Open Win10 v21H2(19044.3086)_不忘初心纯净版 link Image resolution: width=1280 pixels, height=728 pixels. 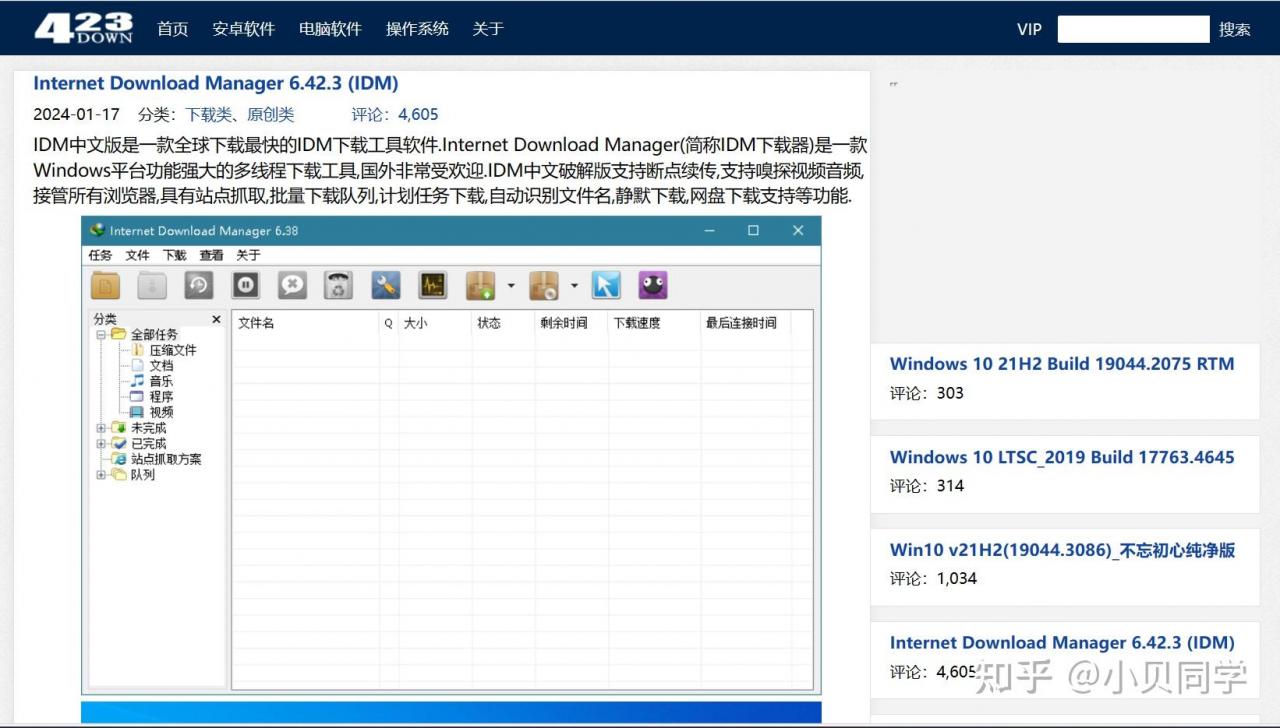click(x=1062, y=550)
